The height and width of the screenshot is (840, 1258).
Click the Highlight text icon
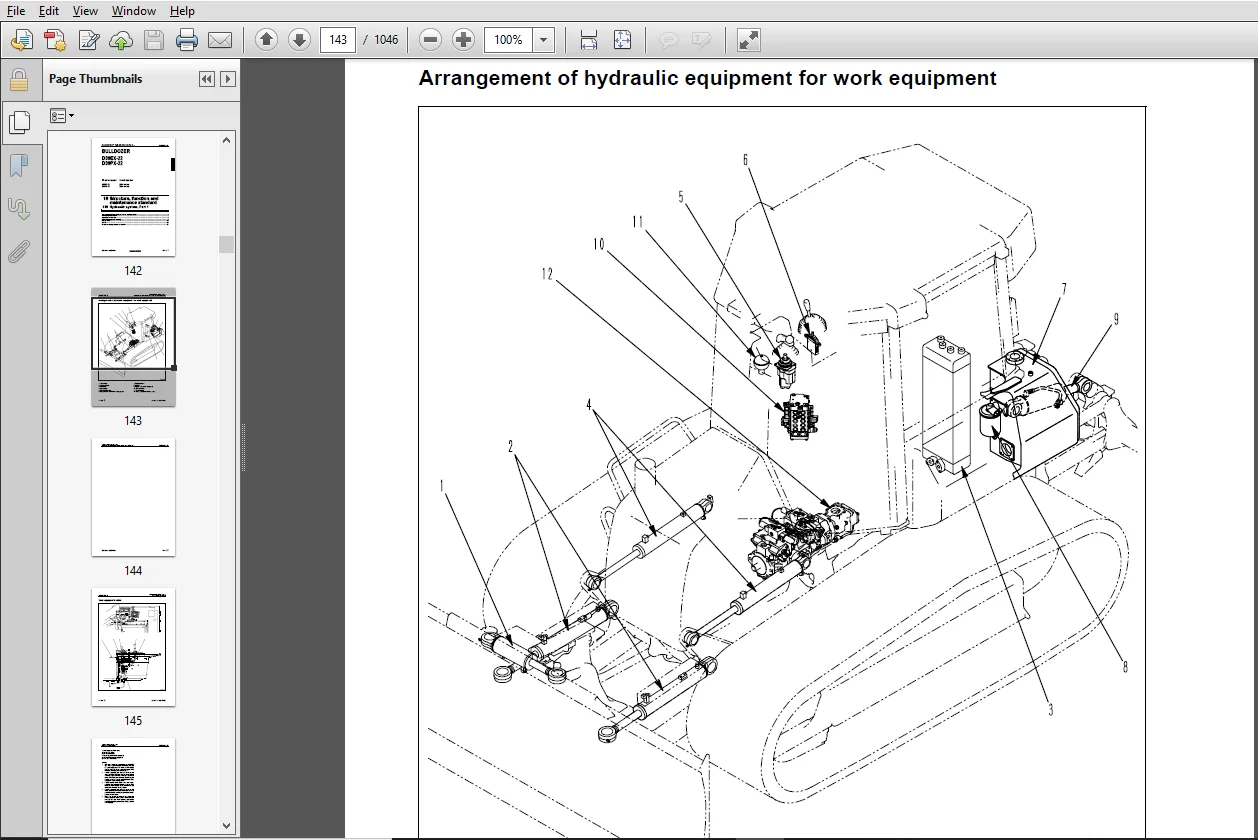(x=701, y=40)
